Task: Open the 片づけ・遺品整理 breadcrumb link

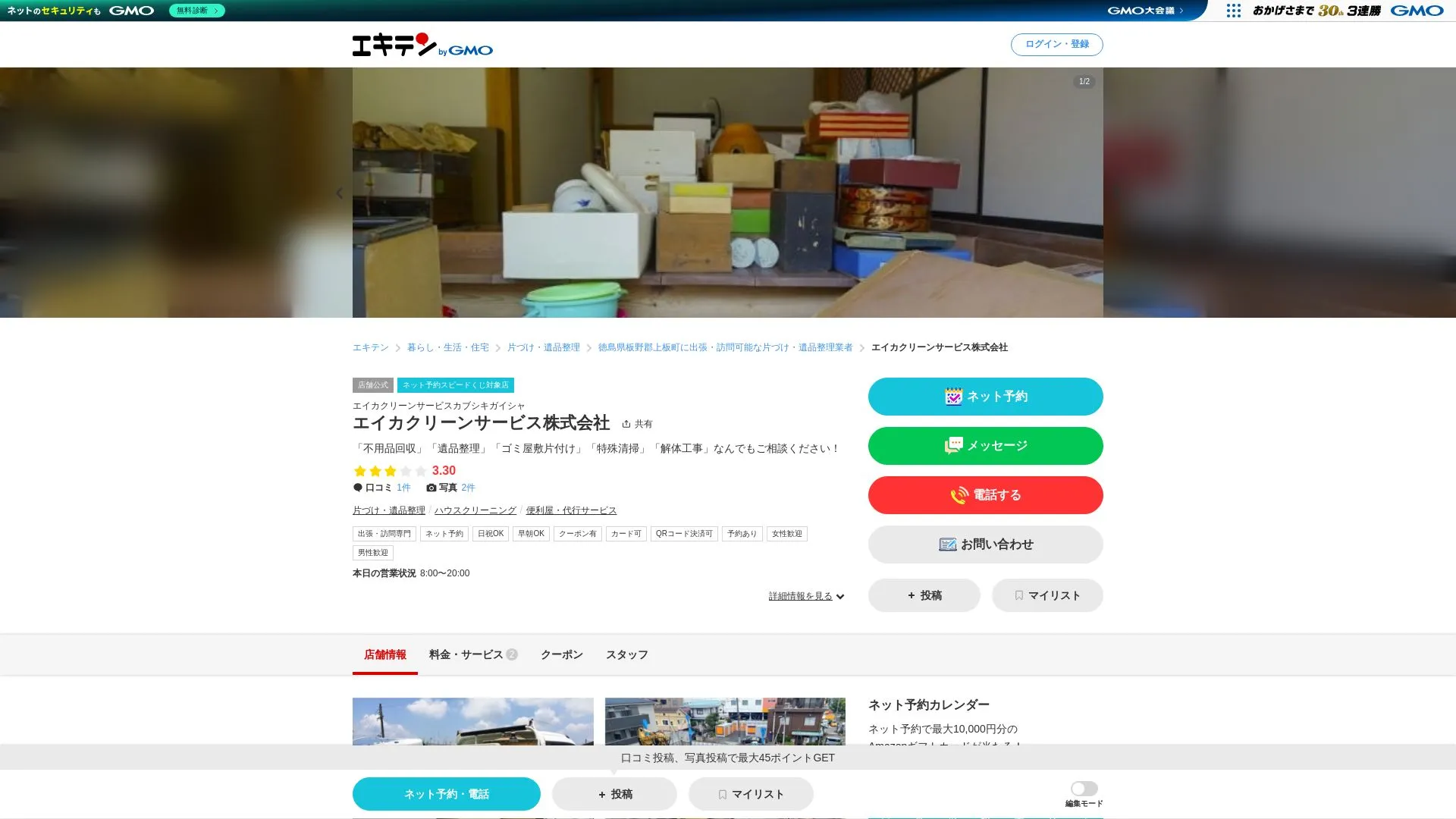Action: (544, 347)
